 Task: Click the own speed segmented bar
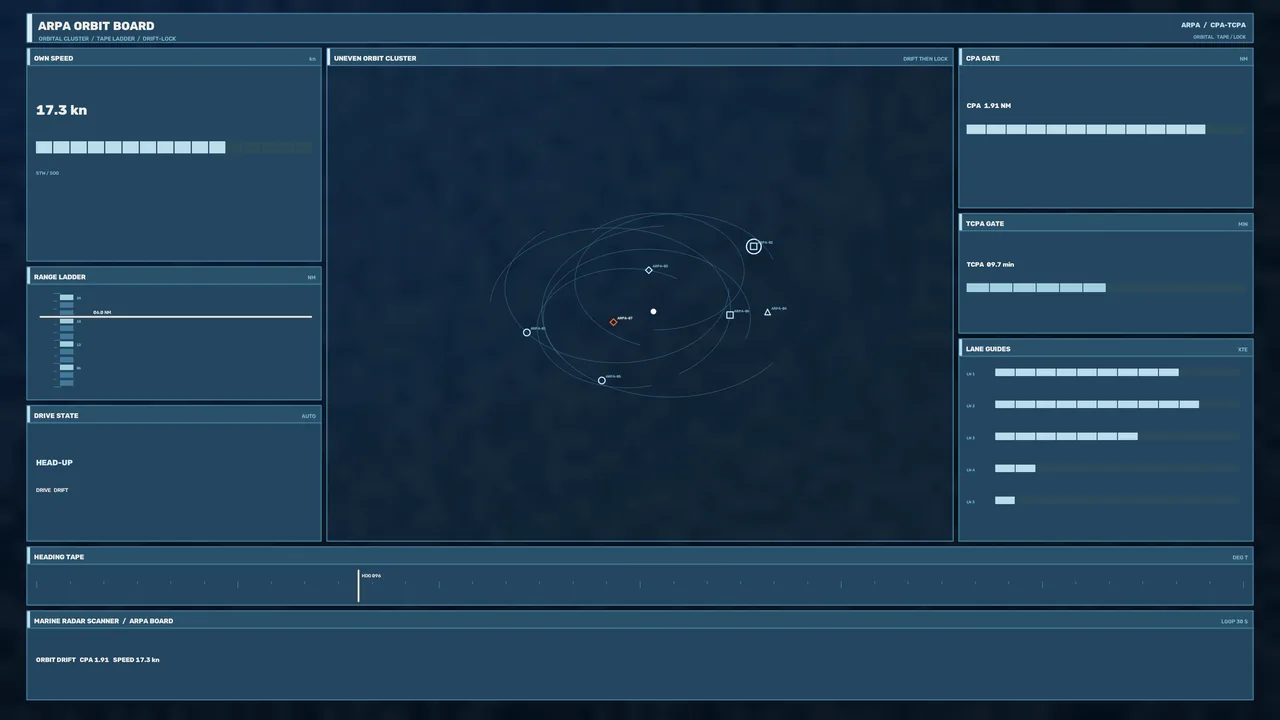coord(174,147)
